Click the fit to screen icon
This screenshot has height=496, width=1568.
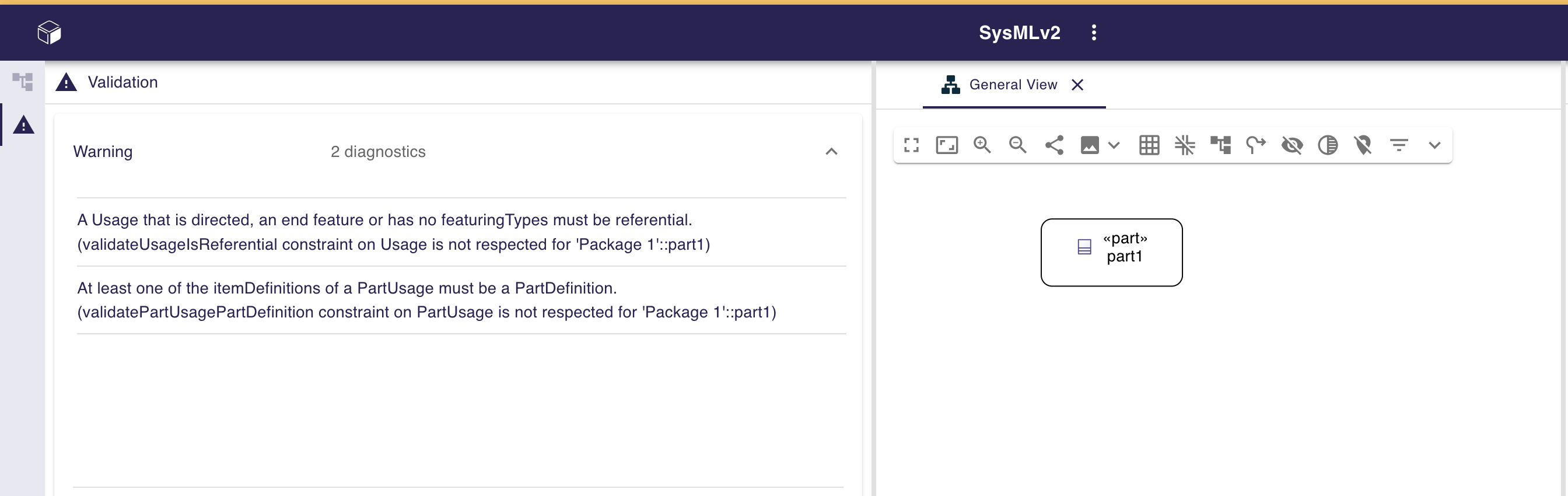946,145
